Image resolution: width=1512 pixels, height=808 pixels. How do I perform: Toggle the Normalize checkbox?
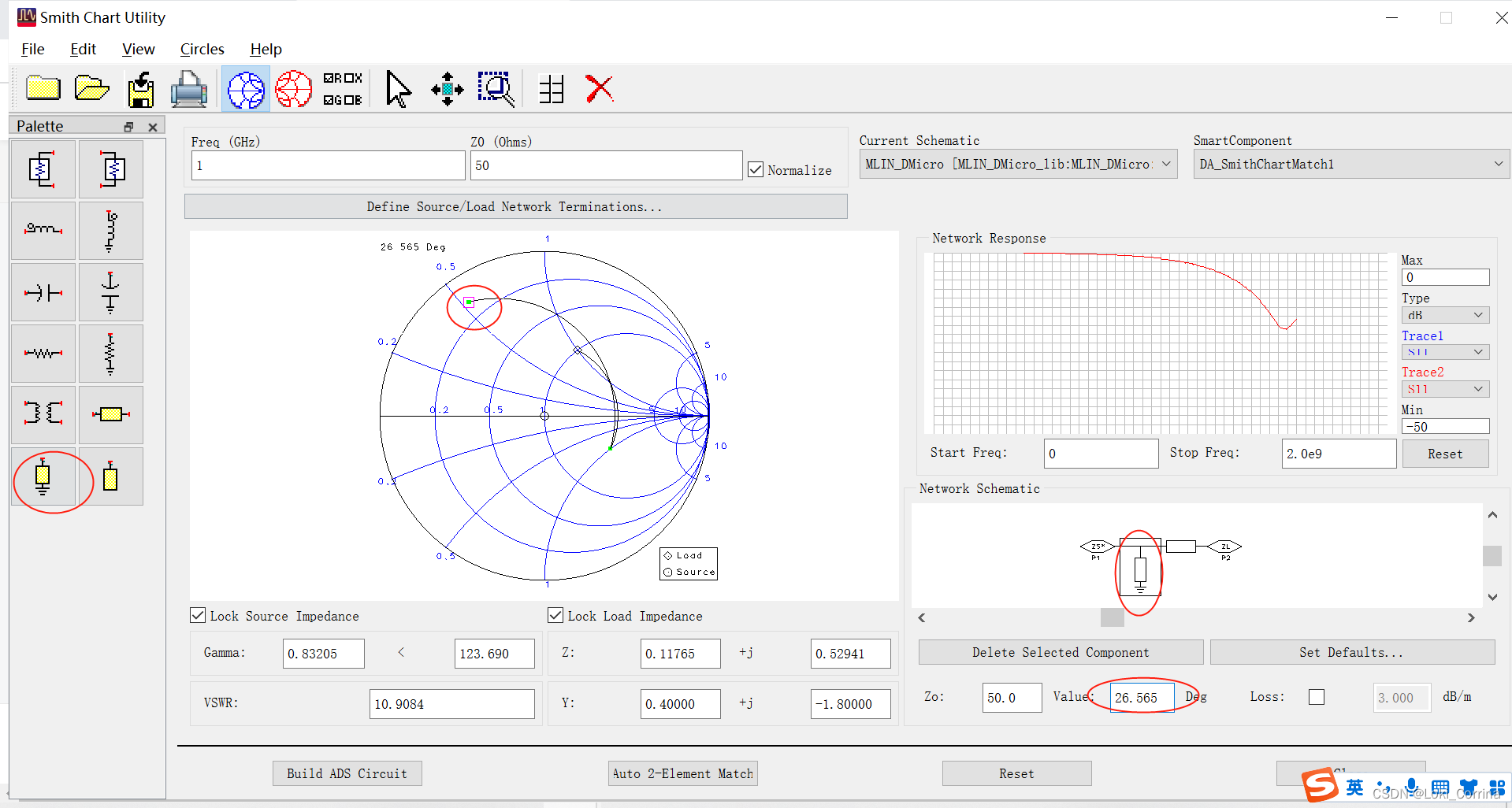point(756,169)
